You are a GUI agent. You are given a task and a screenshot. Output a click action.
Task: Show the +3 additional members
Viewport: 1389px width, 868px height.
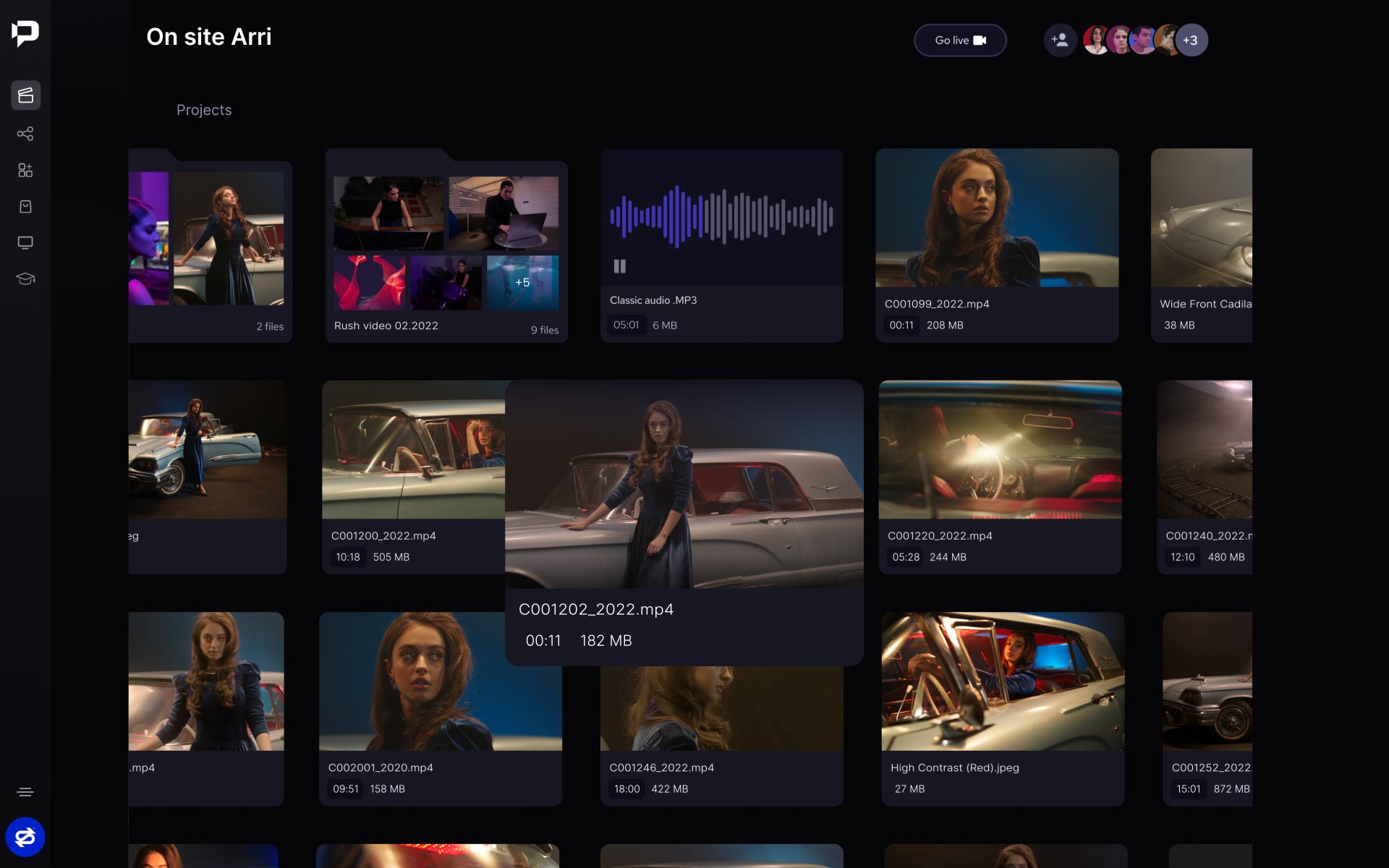(1190, 40)
